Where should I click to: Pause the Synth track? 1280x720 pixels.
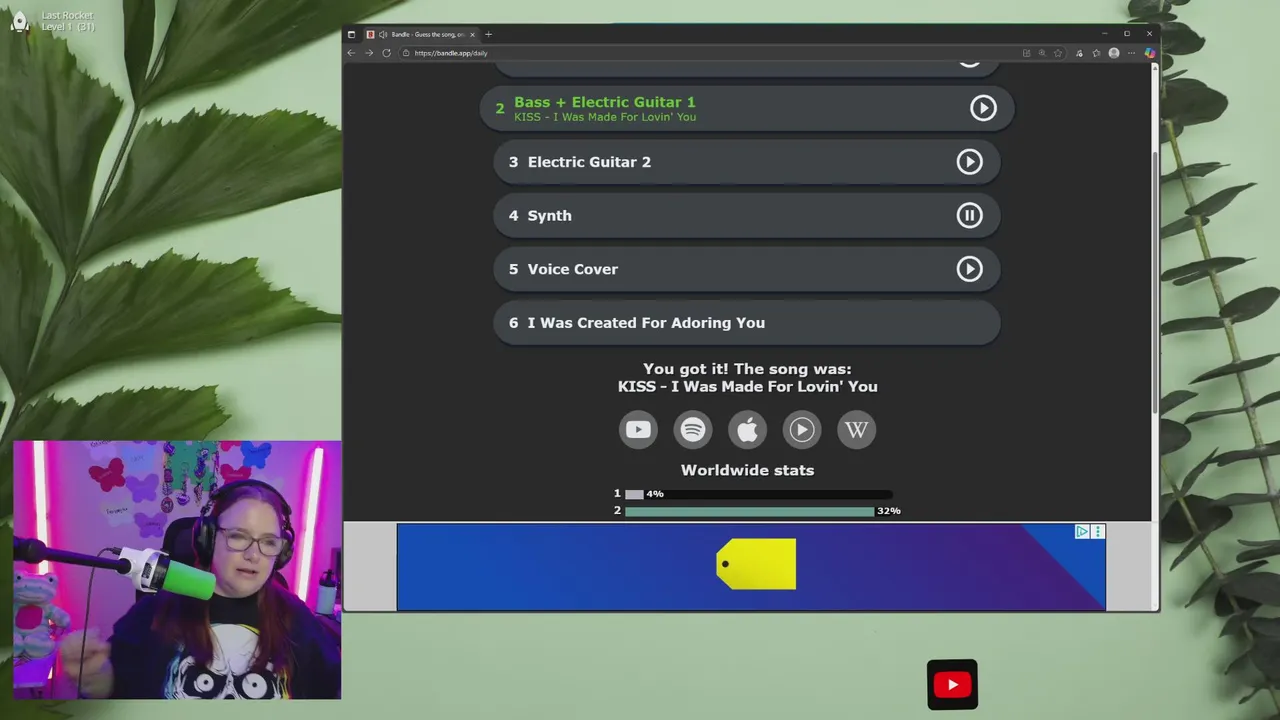point(969,215)
